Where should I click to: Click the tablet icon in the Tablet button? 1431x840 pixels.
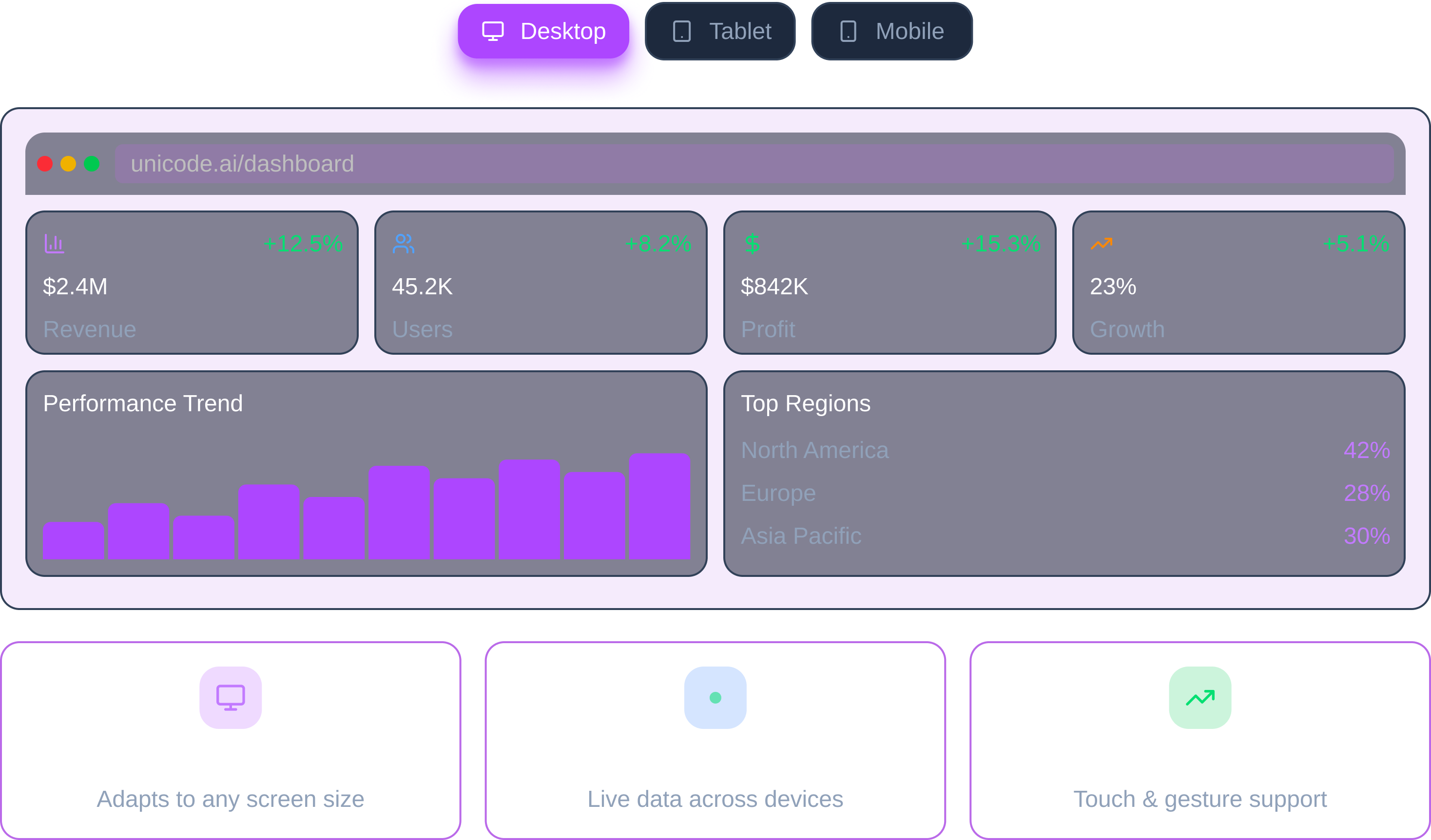click(x=681, y=31)
